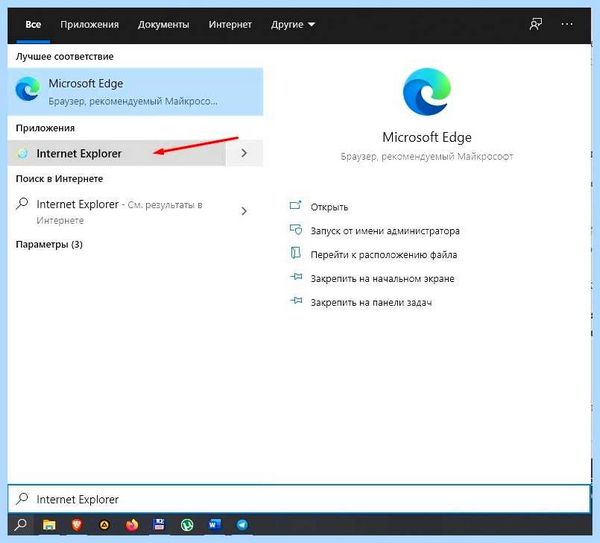
Task: Open taskbar search magnifier icon
Action: click(x=21, y=525)
